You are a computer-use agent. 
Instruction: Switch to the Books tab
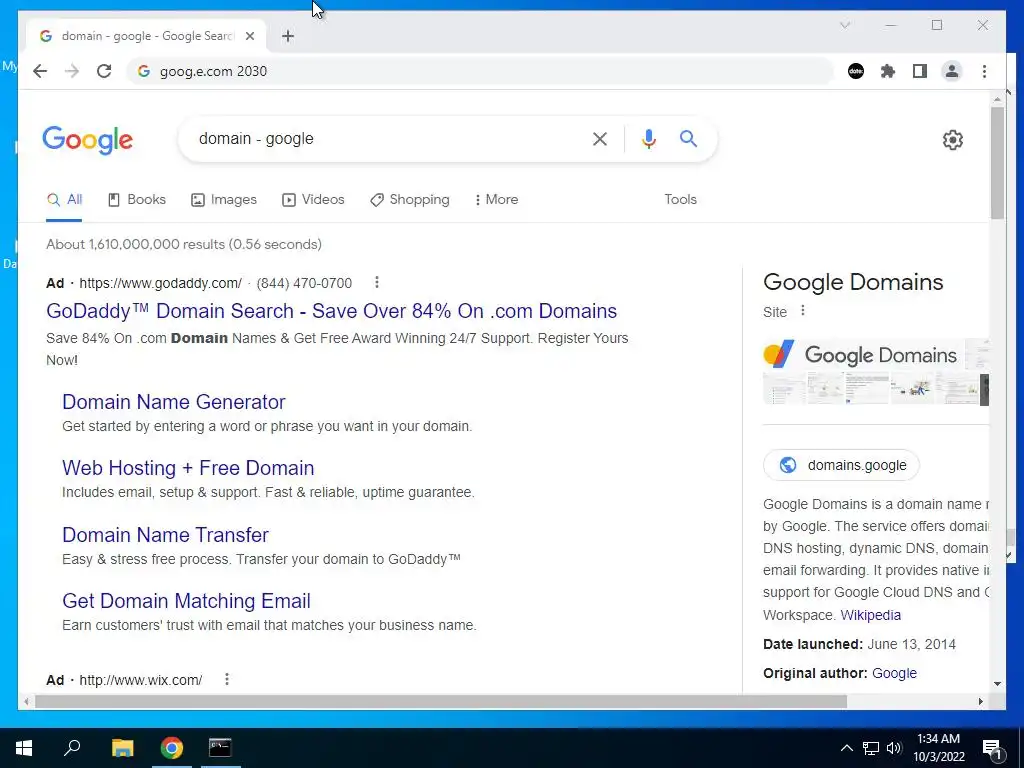click(136, 199)
